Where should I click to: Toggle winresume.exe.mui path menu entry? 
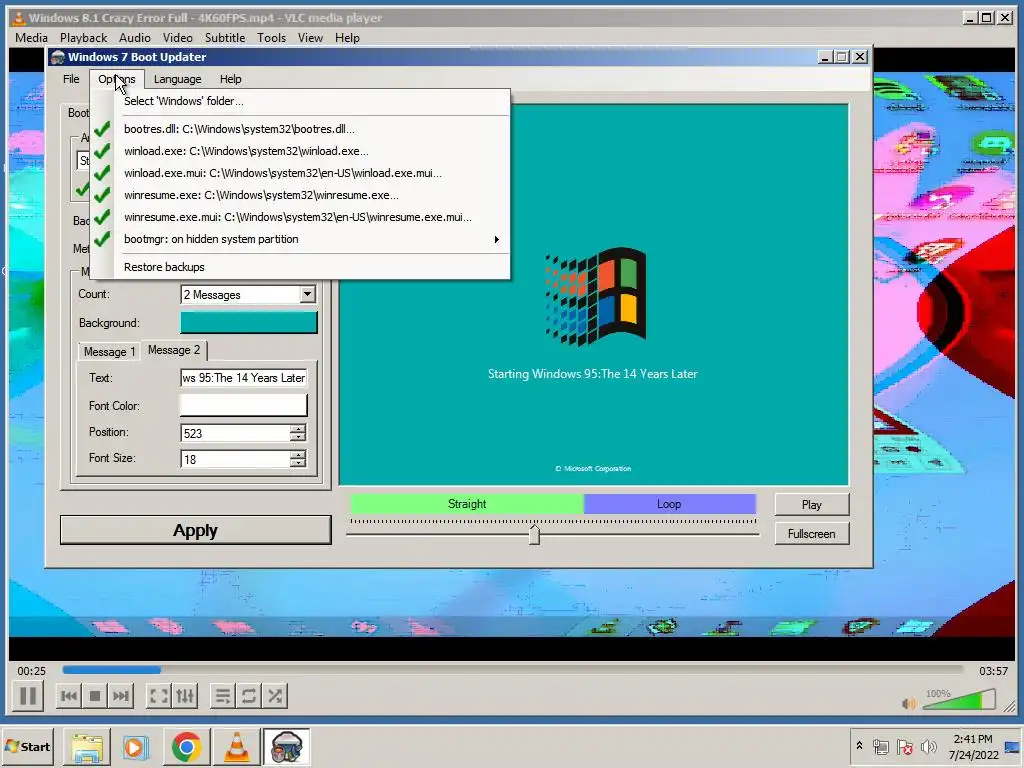click(x=300, y=217)
